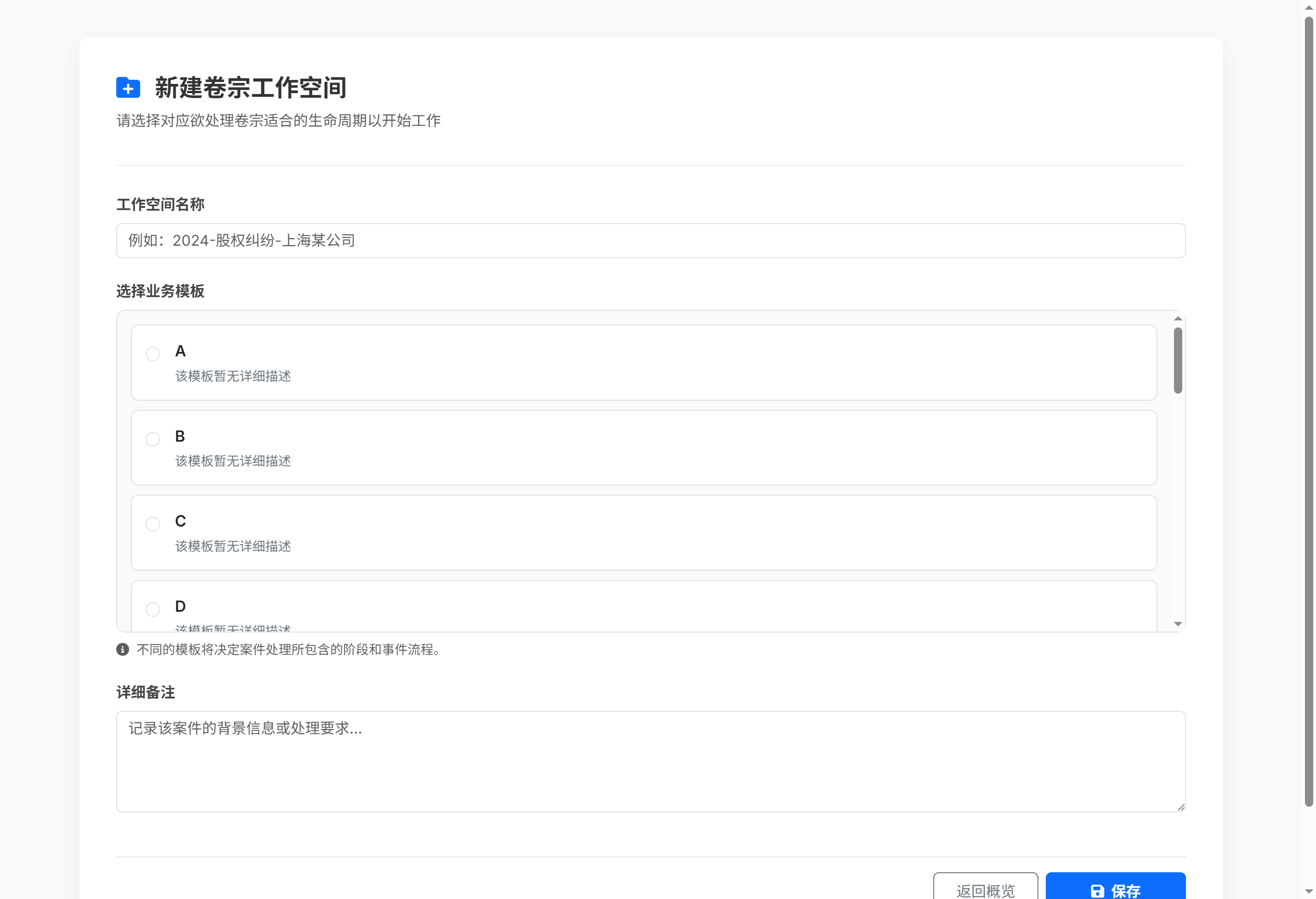Click into the detailed notes textarea
The width and height of the screenshot is (1316, 899).
click(x=650, y=762)
